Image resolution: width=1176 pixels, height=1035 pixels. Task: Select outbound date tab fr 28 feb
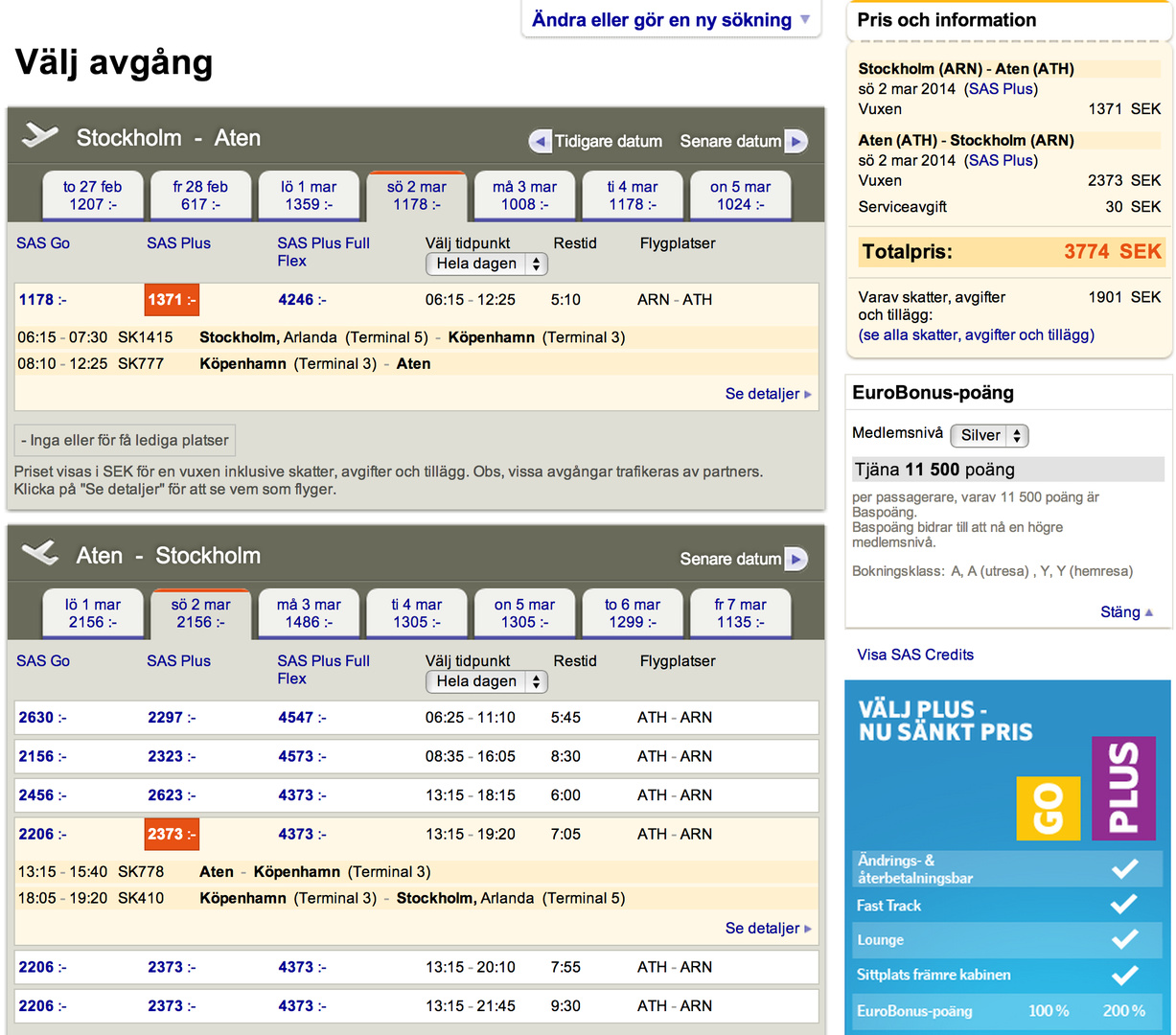200,195
